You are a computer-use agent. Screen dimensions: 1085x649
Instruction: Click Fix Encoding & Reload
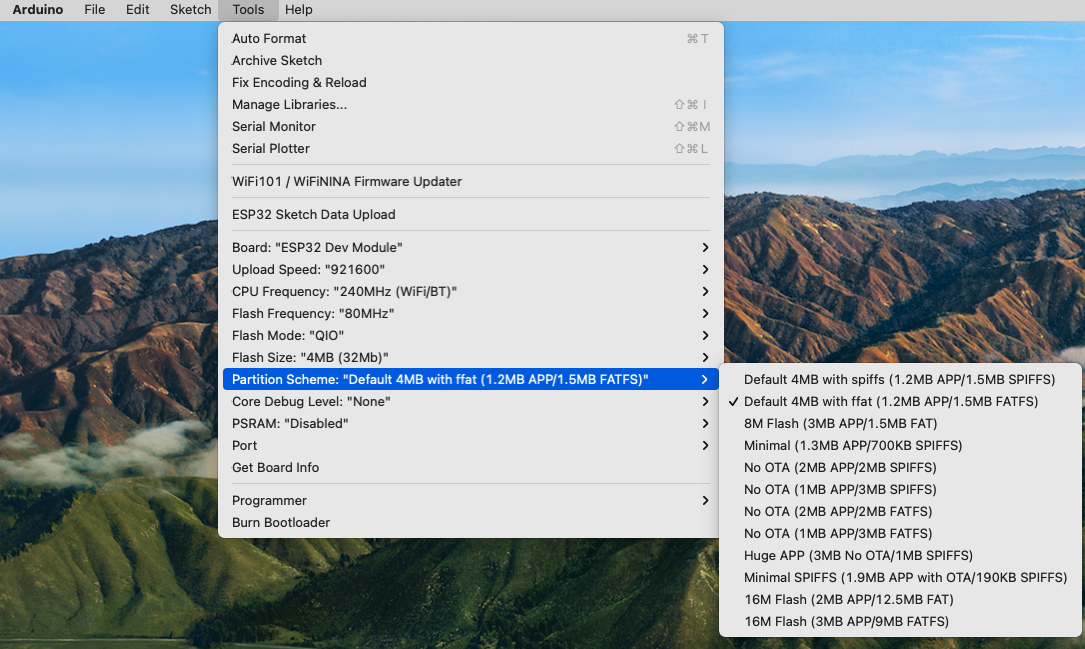(471, 82)
